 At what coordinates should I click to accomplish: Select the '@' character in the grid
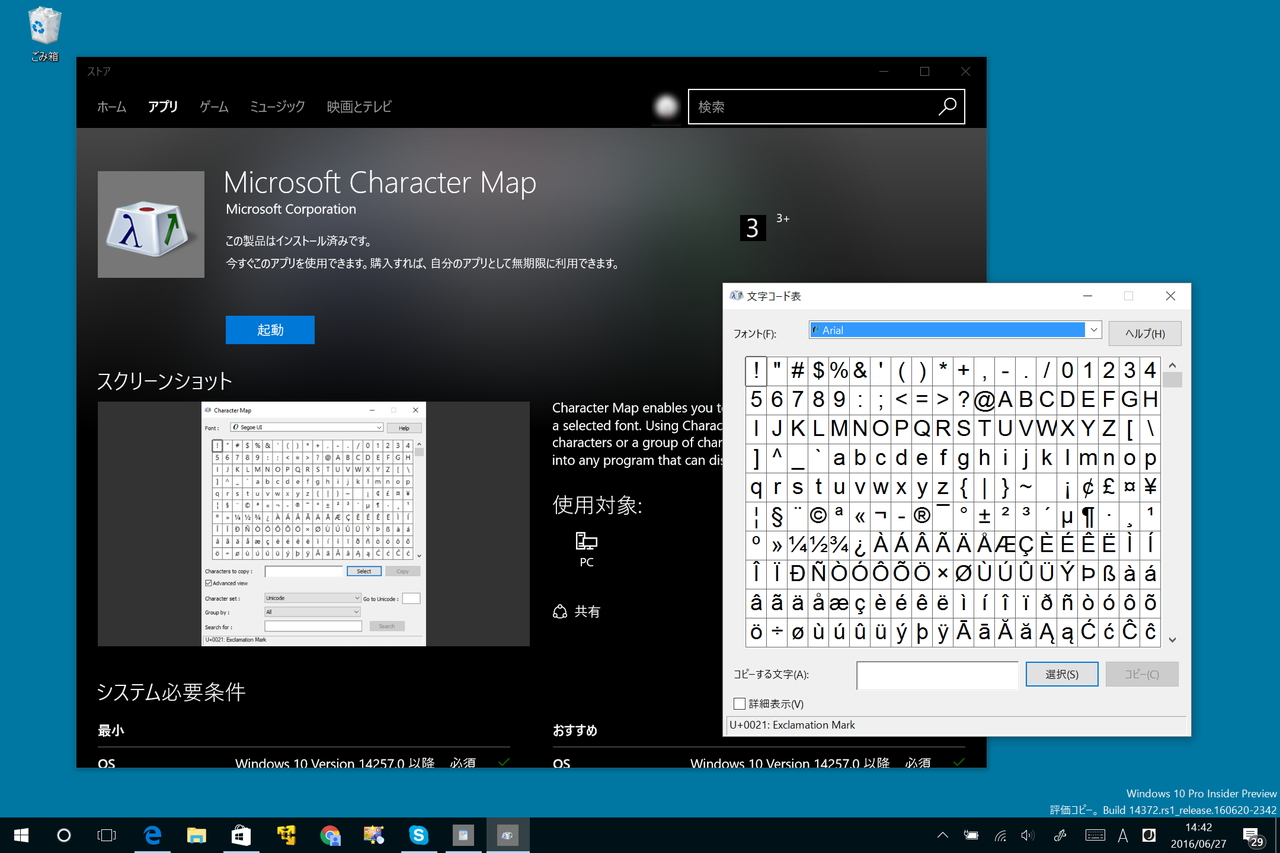pyautogui.click(x=985, y=400)
